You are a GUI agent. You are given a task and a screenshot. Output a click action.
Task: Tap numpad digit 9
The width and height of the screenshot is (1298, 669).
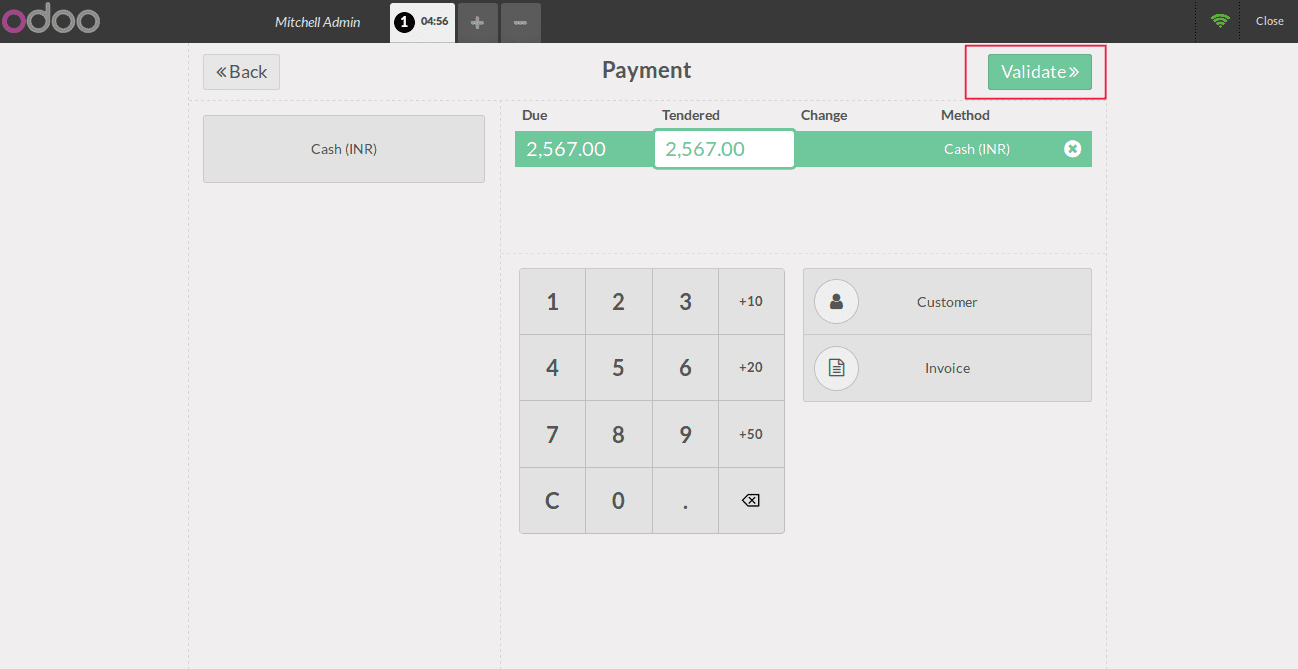[685, 434]
